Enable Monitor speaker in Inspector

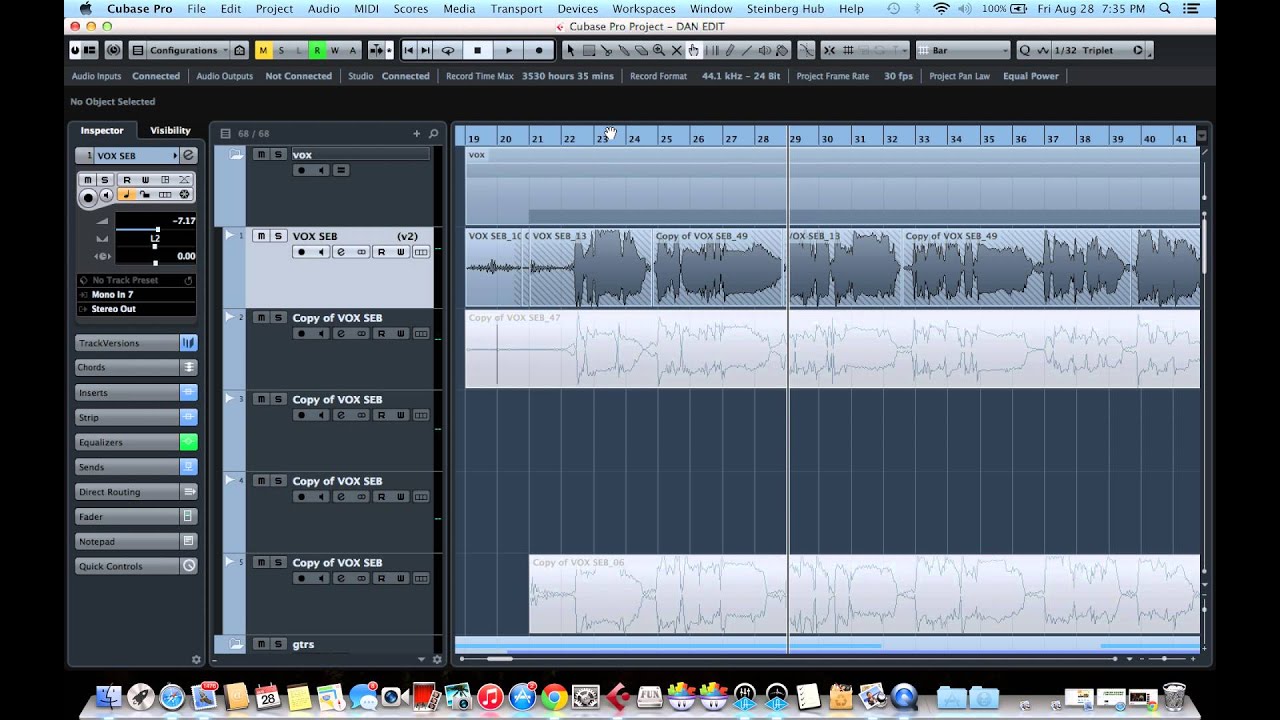(107, 195)
